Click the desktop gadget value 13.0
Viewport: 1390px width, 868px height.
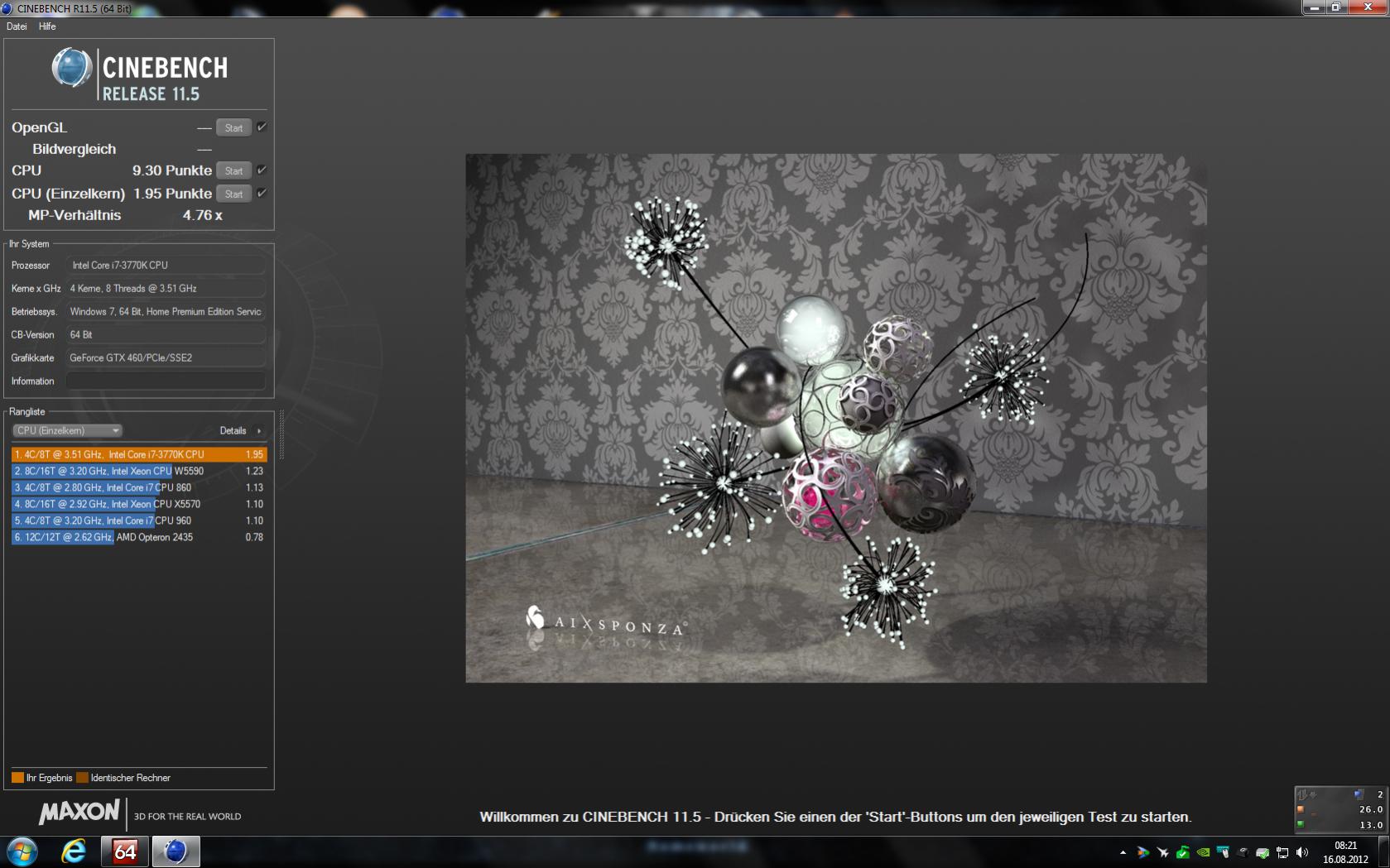click(1371, 825)
